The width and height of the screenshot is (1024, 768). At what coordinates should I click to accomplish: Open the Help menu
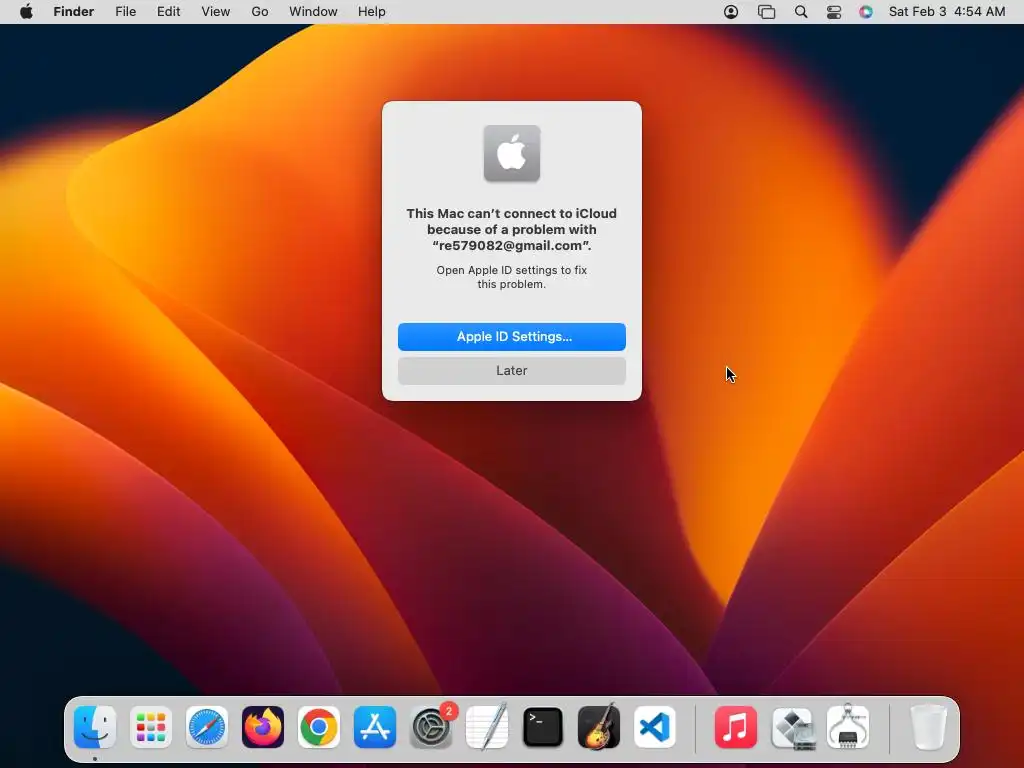tap(372, 12)
